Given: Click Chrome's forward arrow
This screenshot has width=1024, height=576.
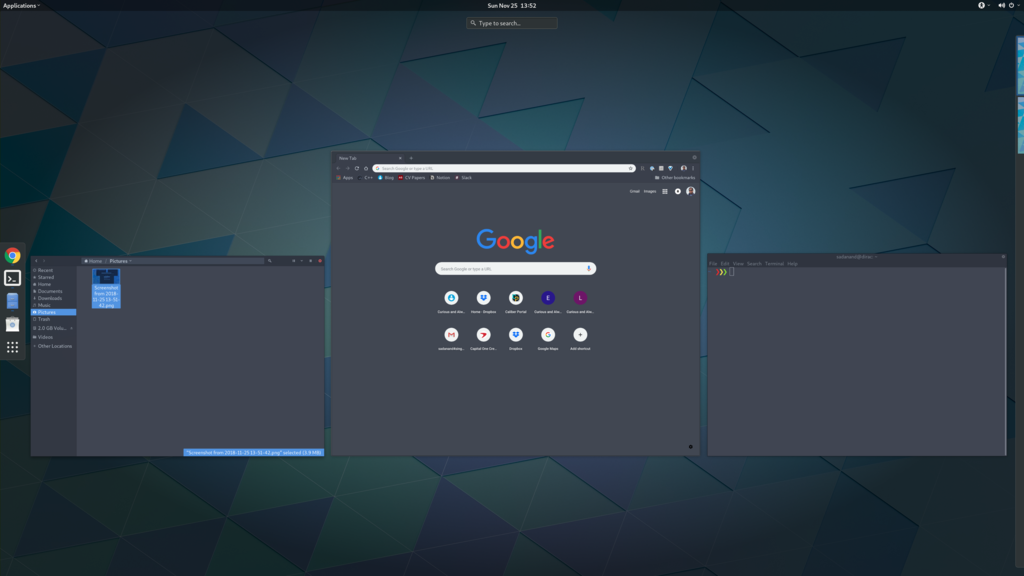Looking at the screenshot, I should [347, 168].
